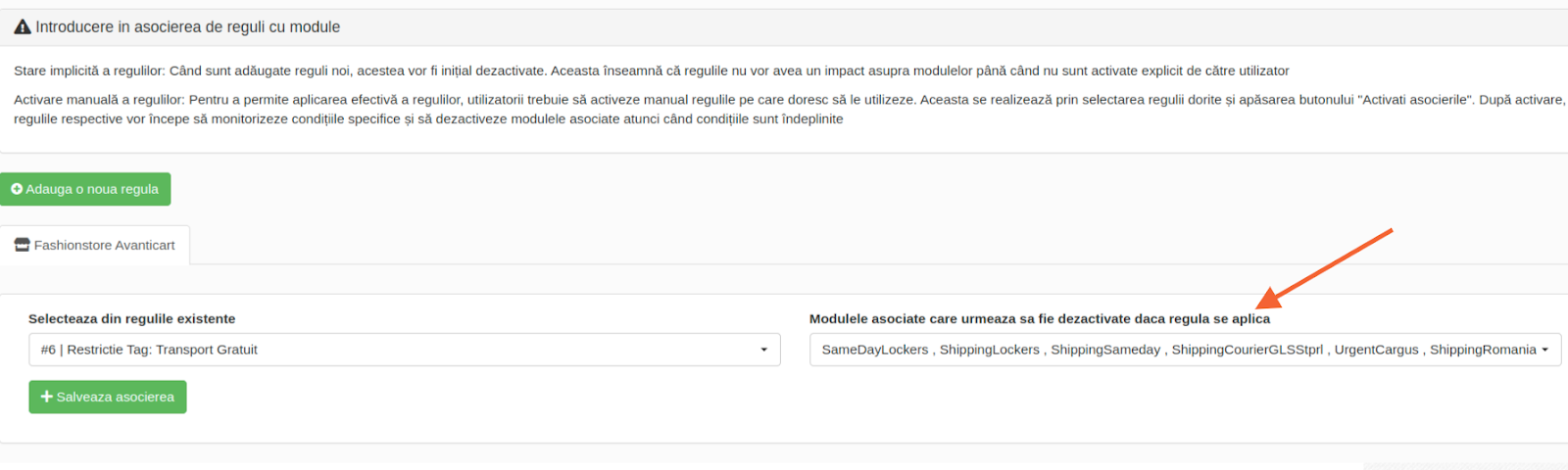The width and height of the screenshot is (1568, 470).
Task: Click ShippingCourierGLSStprl in the modules field
Action: [x=1247, y=350]
